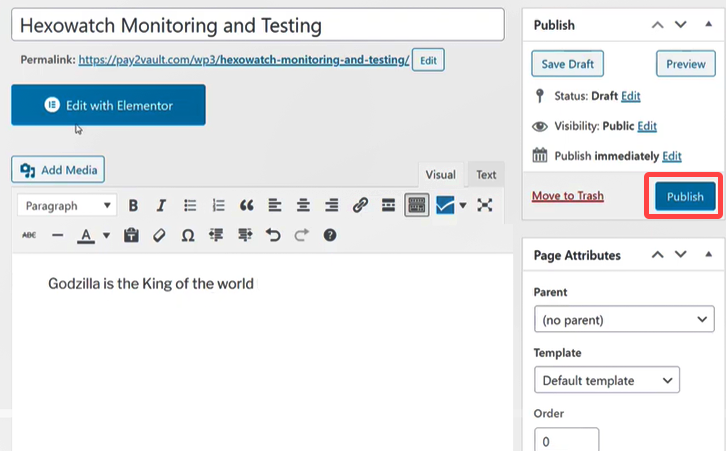The height and width of the screenshot is (451, 726).
Task: Enable distraction-free fullscreen writing mode
Action: (x=485, y=205)
